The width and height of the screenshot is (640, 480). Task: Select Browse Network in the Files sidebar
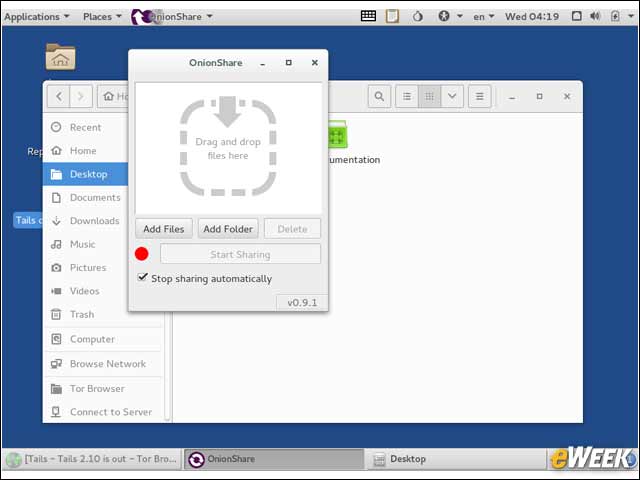pos(103,364)
